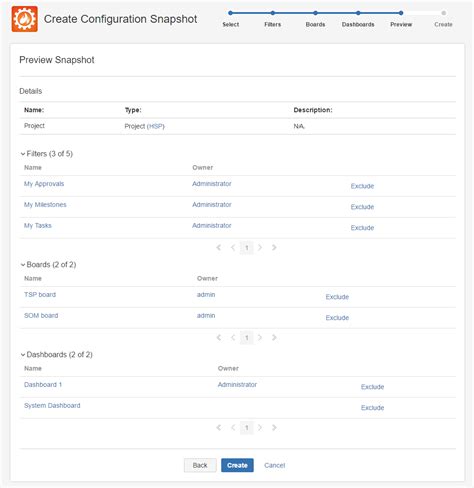Click the Boards step marker dot
The width and height of the screenshot is (474, 488).
[315, 13]
